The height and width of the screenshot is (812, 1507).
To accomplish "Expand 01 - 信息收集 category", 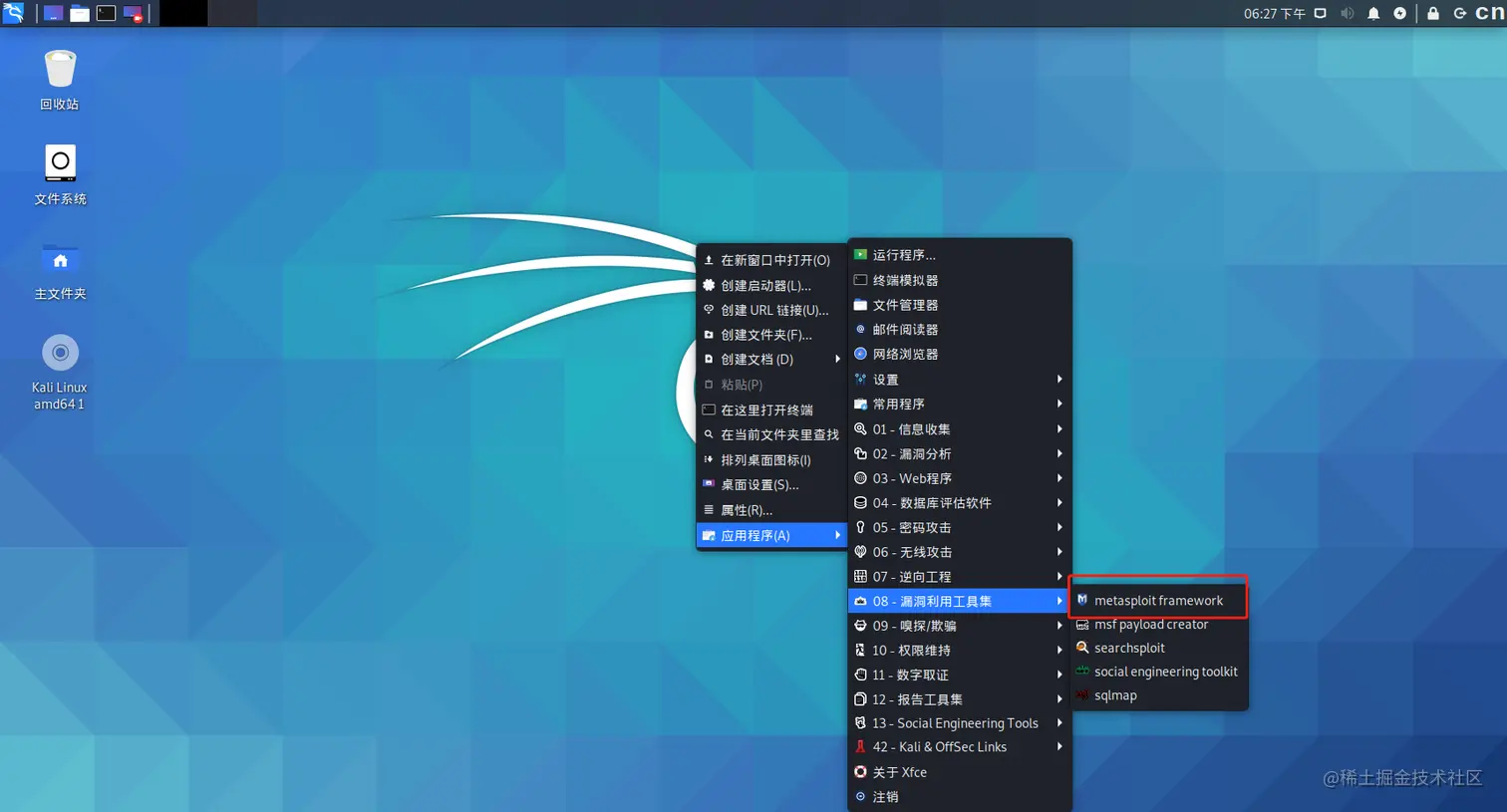I will [x=960, y=428].
